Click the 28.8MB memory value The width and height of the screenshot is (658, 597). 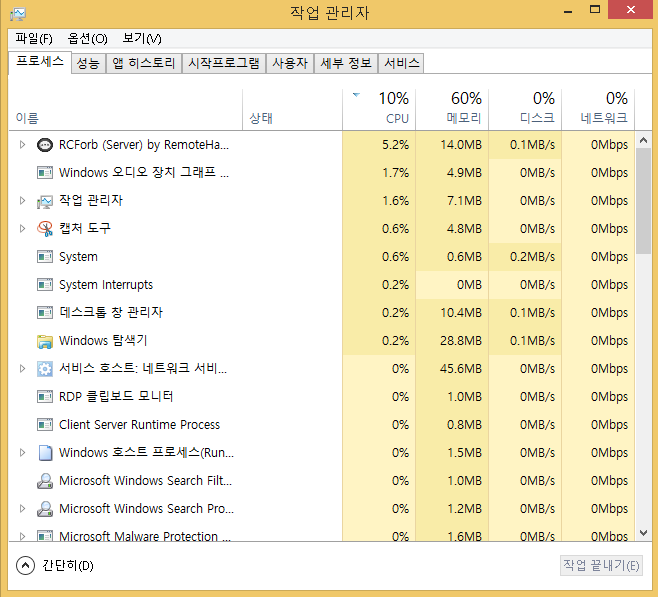[x=461, y=341]
